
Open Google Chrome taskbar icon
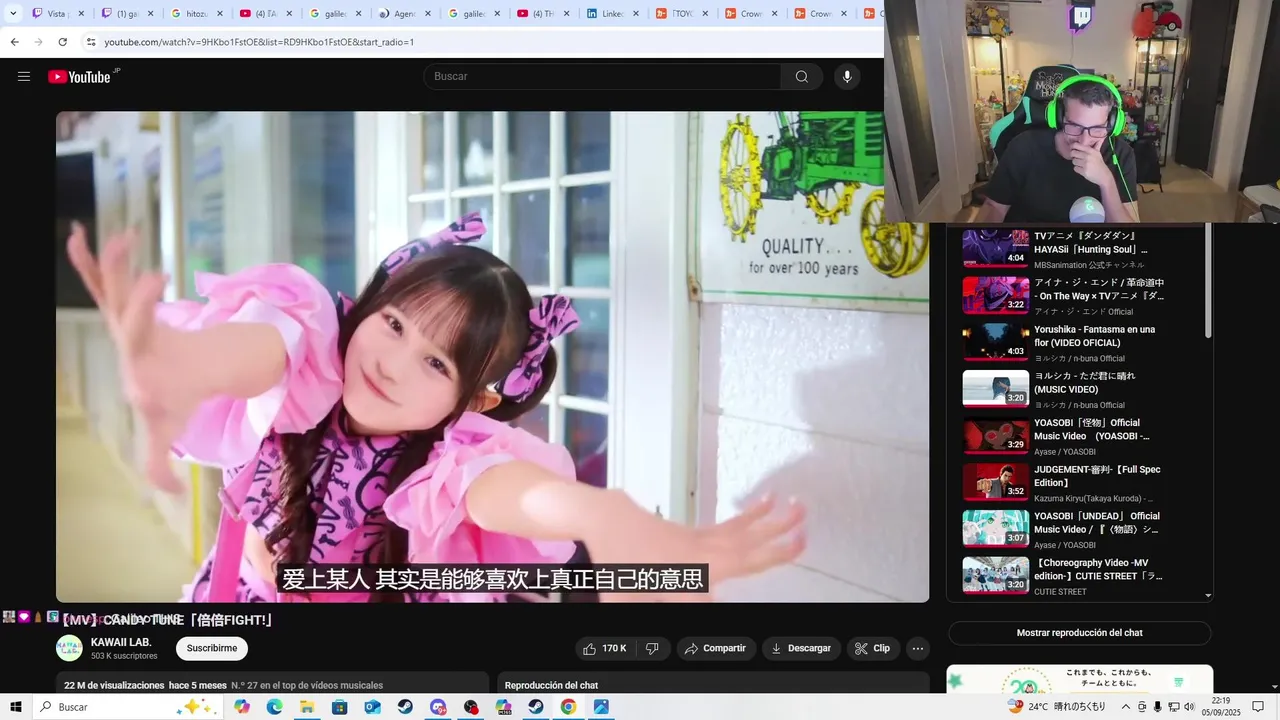point(568,707)
